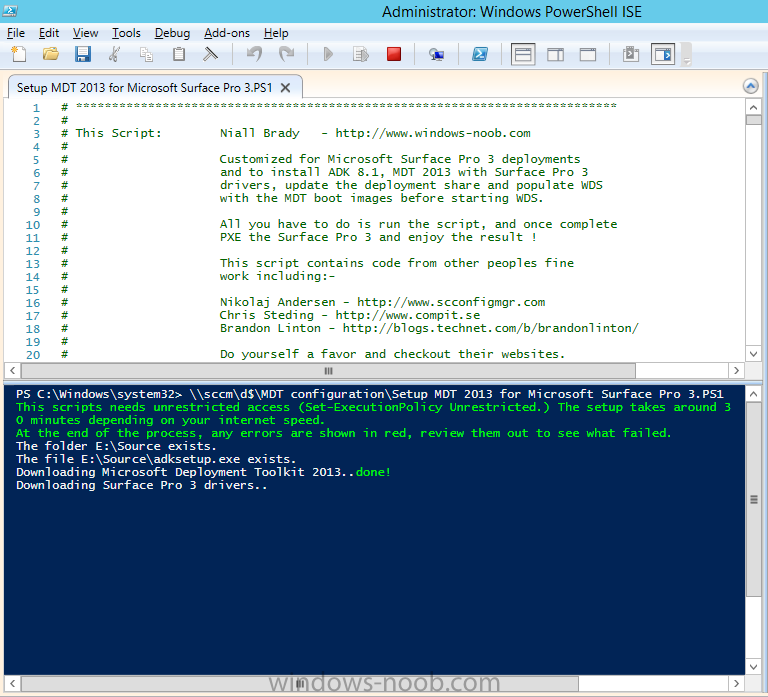Click PowerShell ISE title bar app icon
Screen dimensions: 768x697
10,11
